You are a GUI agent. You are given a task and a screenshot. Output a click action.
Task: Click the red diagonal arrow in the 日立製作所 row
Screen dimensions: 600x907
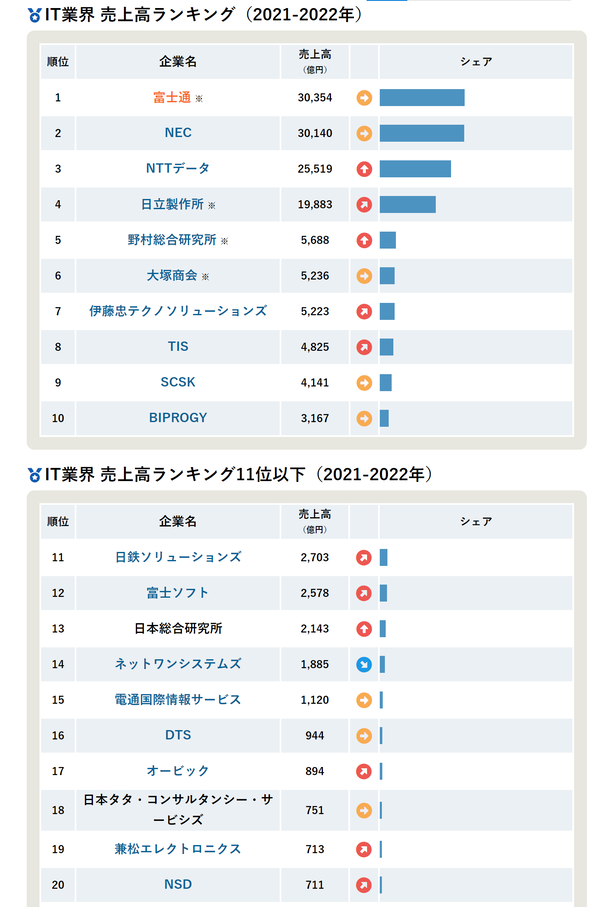(364, 205)
